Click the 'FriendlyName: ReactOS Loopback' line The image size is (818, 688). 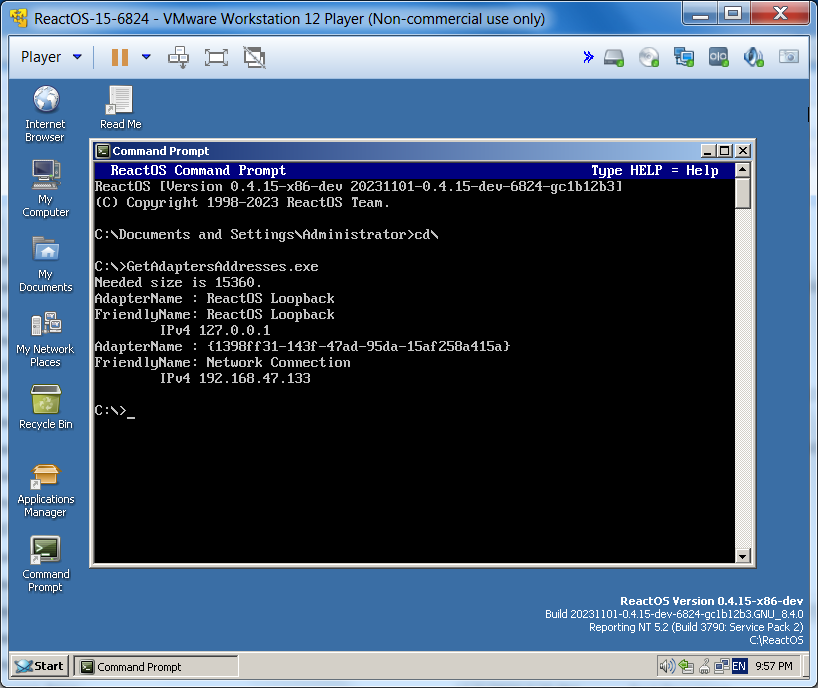[214, 315]
